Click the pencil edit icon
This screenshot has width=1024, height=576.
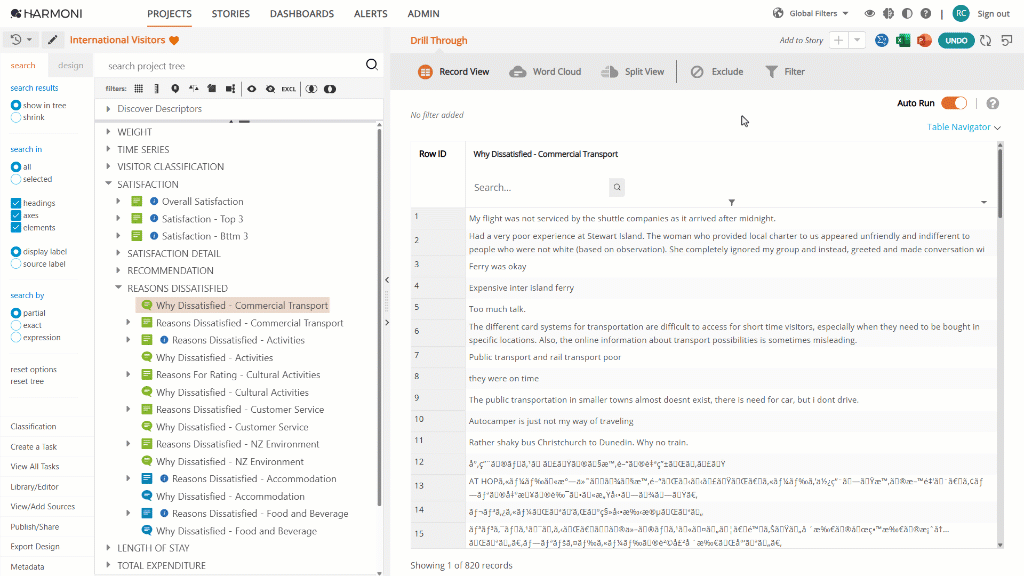tap(53, 40)
